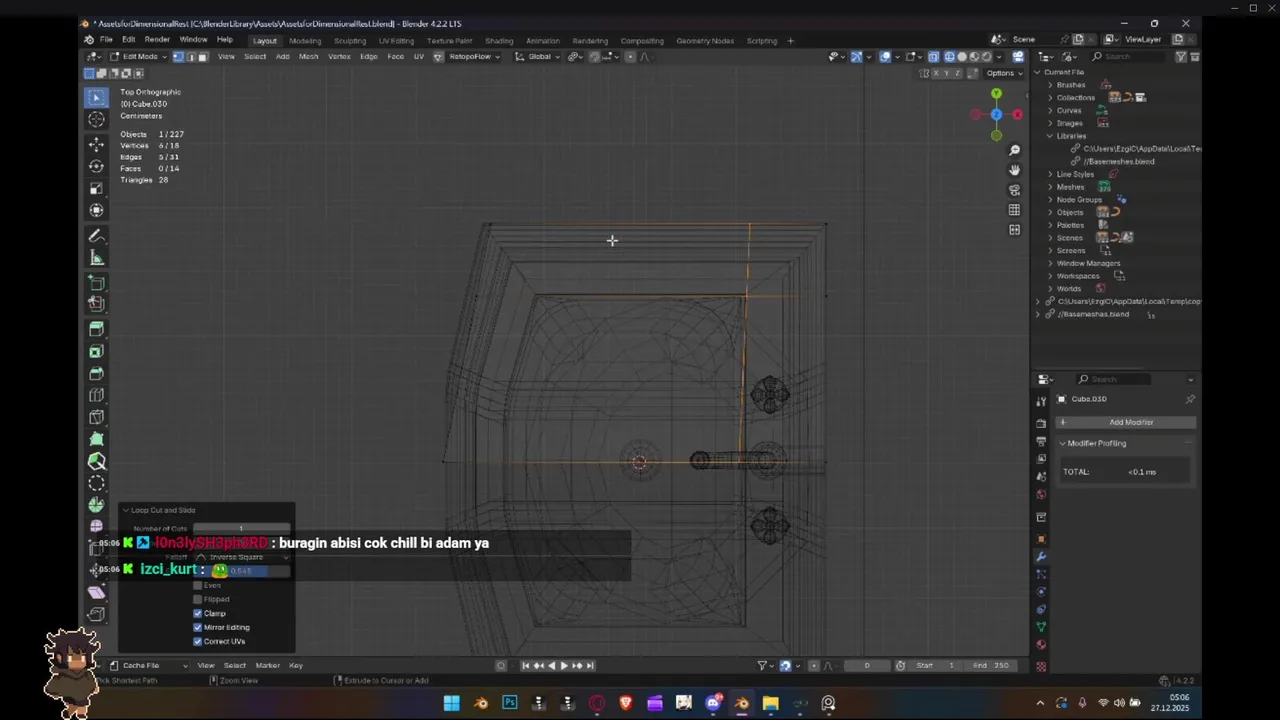The image size is (1280, 720).
Task: Enable vertex select mode
Action: [178, 57]
